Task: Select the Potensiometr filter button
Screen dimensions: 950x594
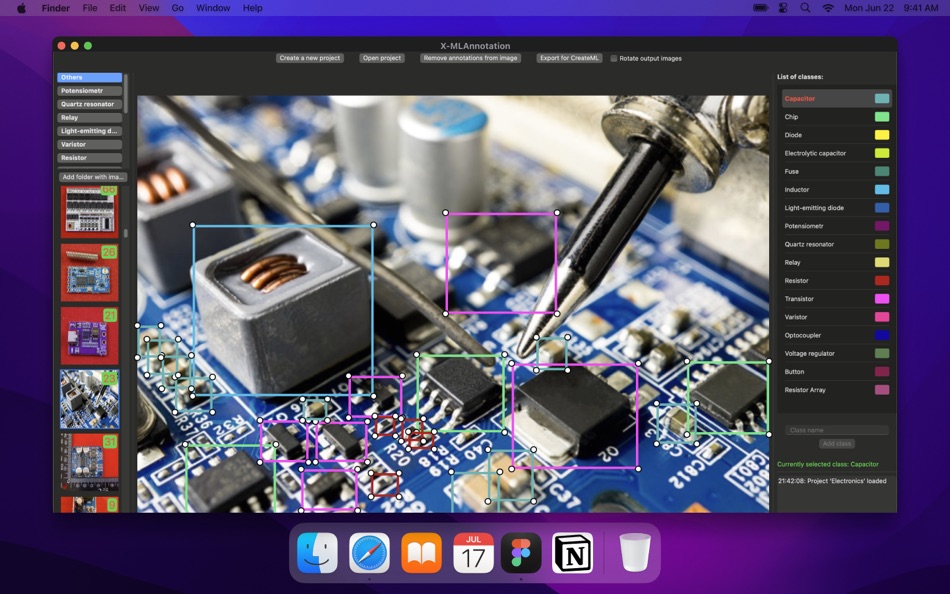Action: pyautogui.click(x=90, y=91)
